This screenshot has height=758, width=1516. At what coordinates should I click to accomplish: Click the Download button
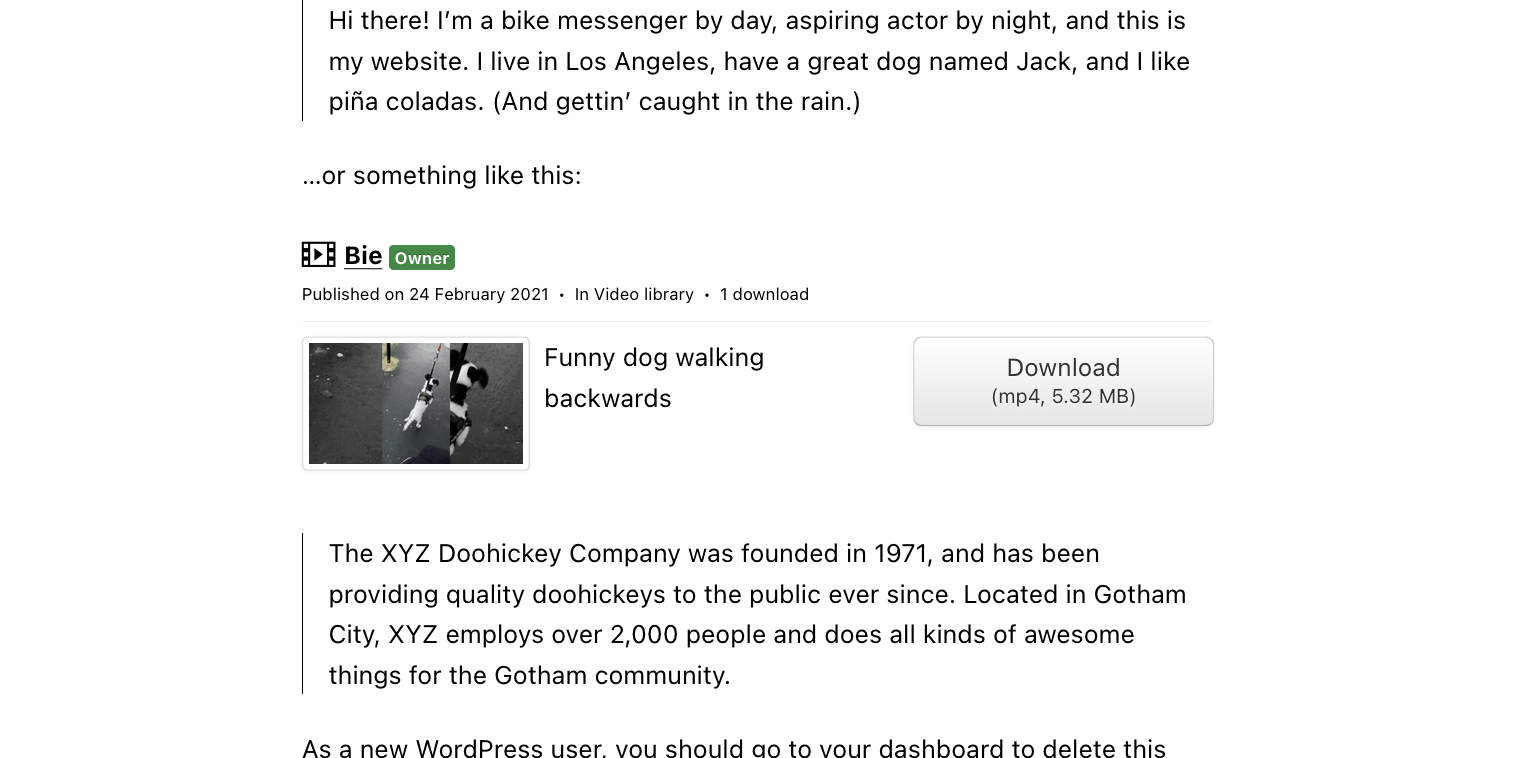1063,381
